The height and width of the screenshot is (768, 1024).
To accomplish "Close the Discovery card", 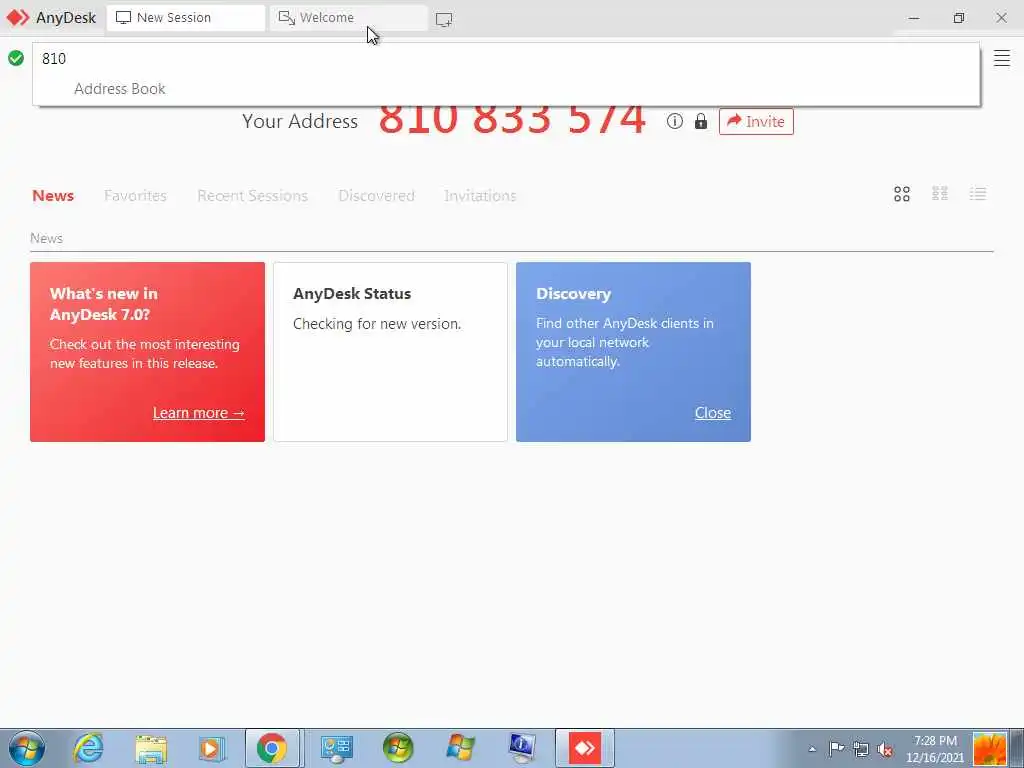I will pyautogui.click(x=712, y=413).
